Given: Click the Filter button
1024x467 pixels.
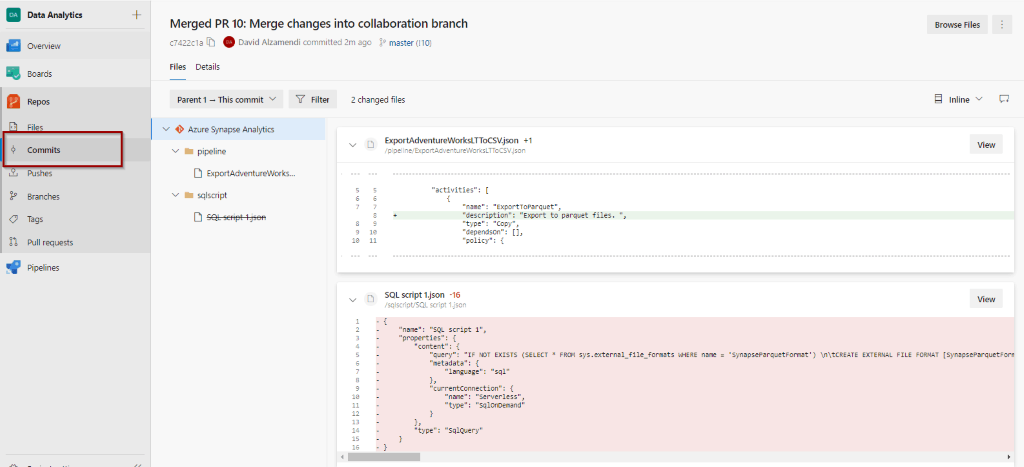Looking at the screenshot, I should tap(313, 99).
